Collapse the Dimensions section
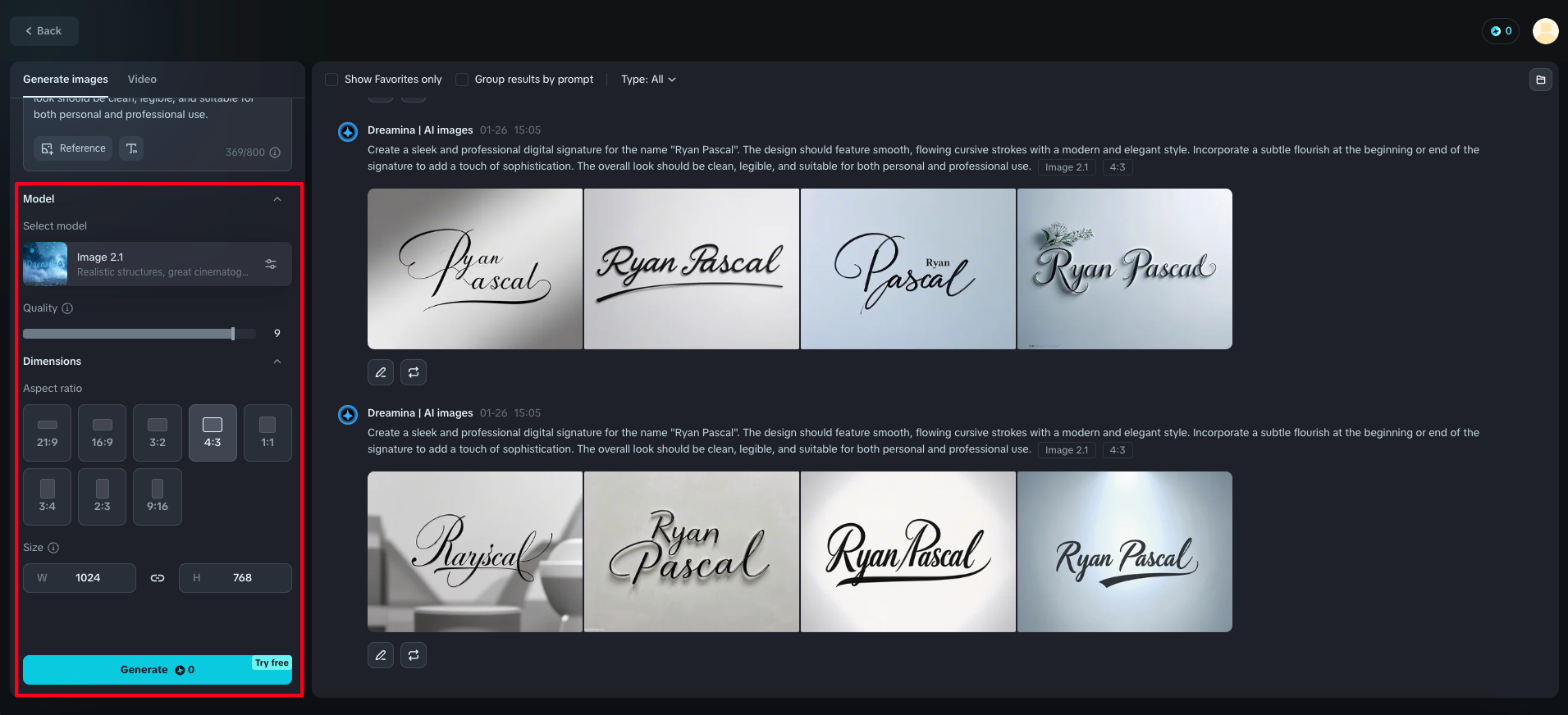This screenshot has height=715, width=1568. 277,362
